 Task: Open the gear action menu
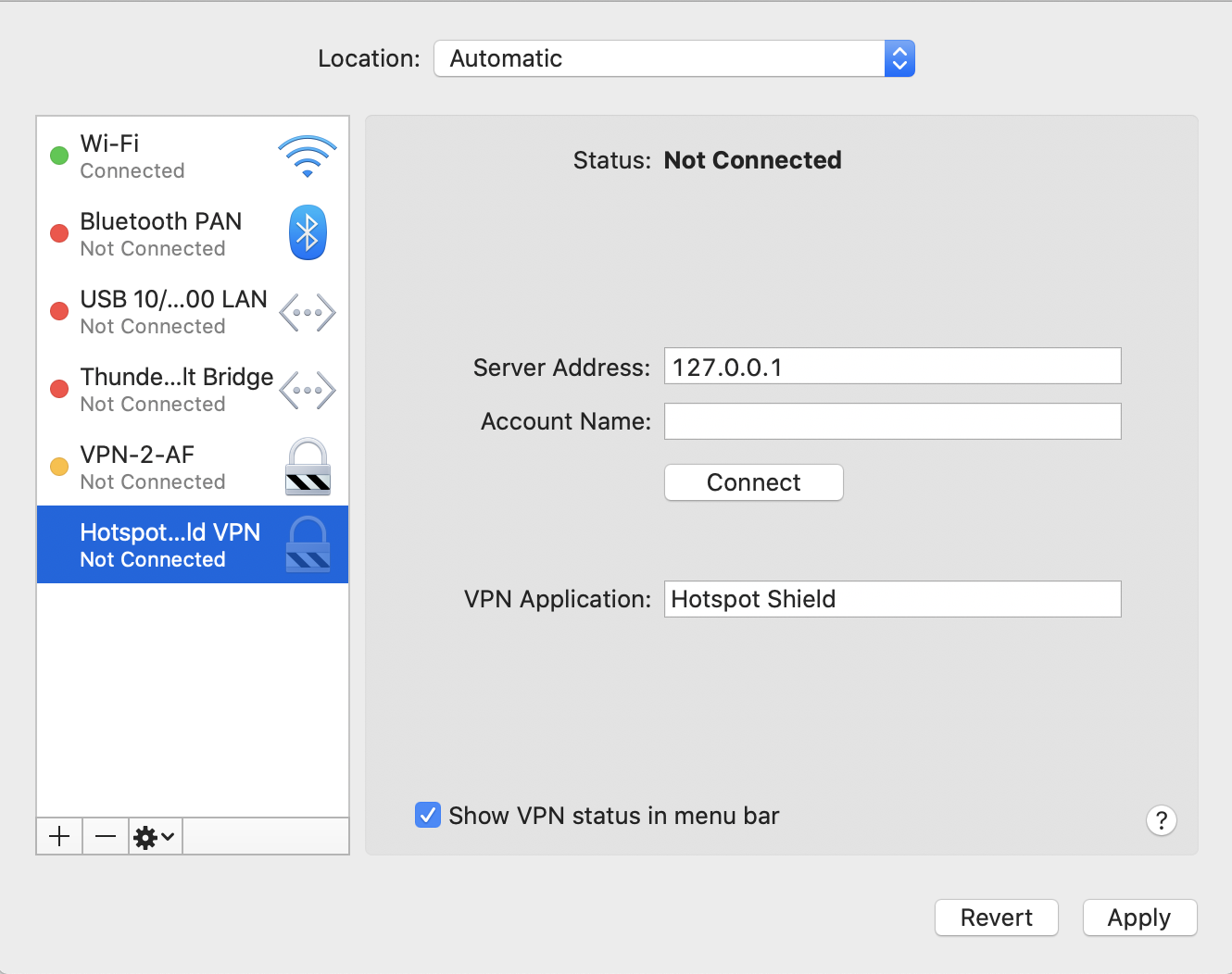[x=155, y=837]
